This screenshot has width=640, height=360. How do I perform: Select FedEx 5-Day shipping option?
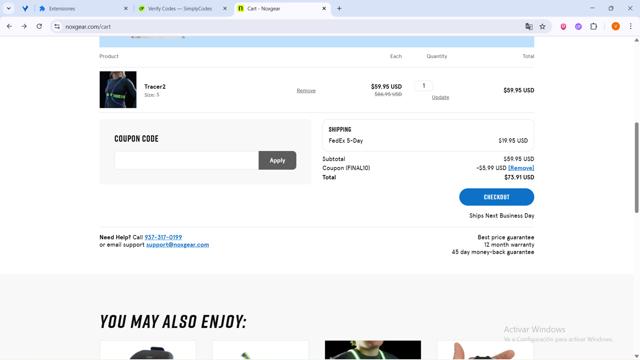point(346,141)
